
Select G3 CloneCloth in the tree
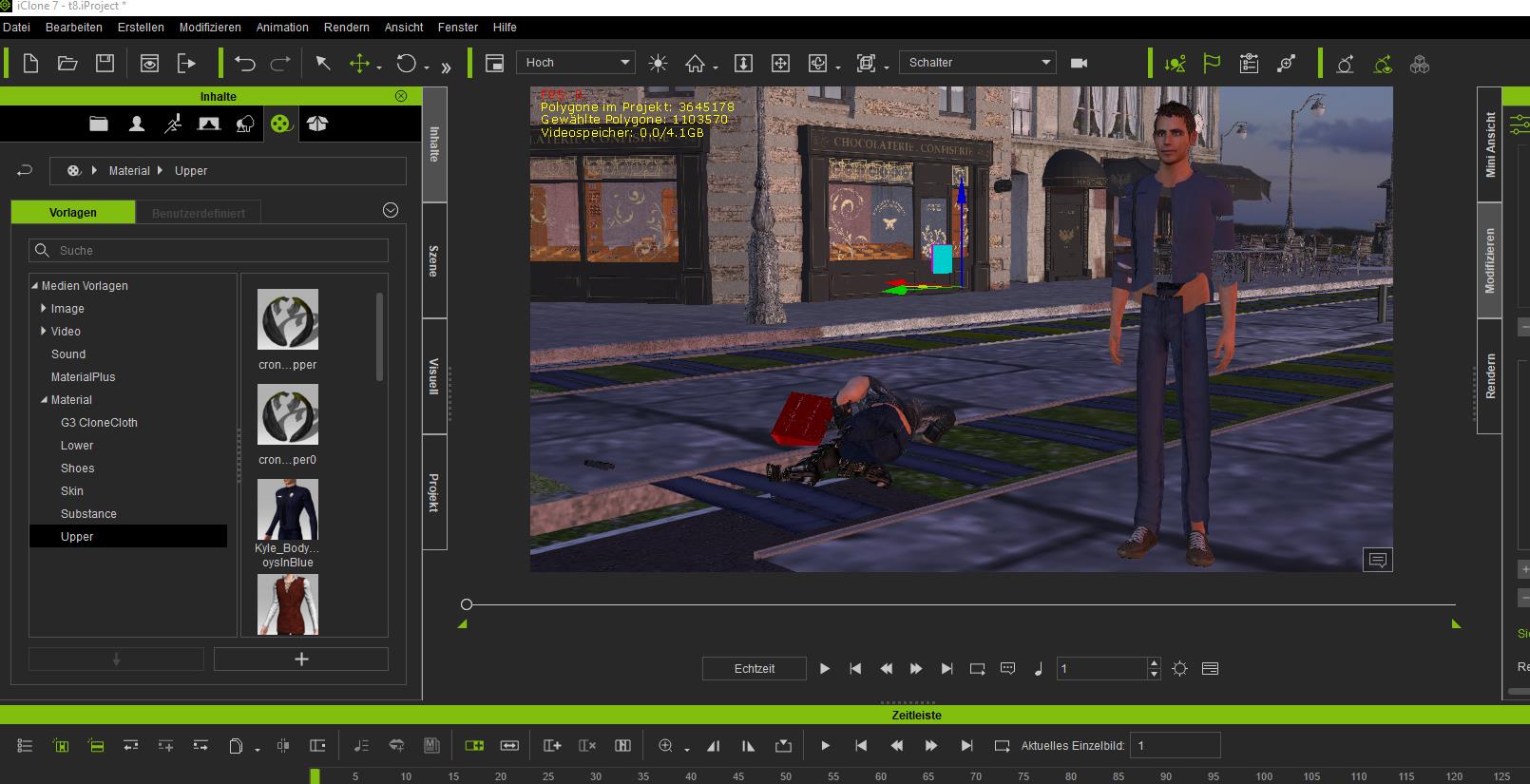(99, 422)
